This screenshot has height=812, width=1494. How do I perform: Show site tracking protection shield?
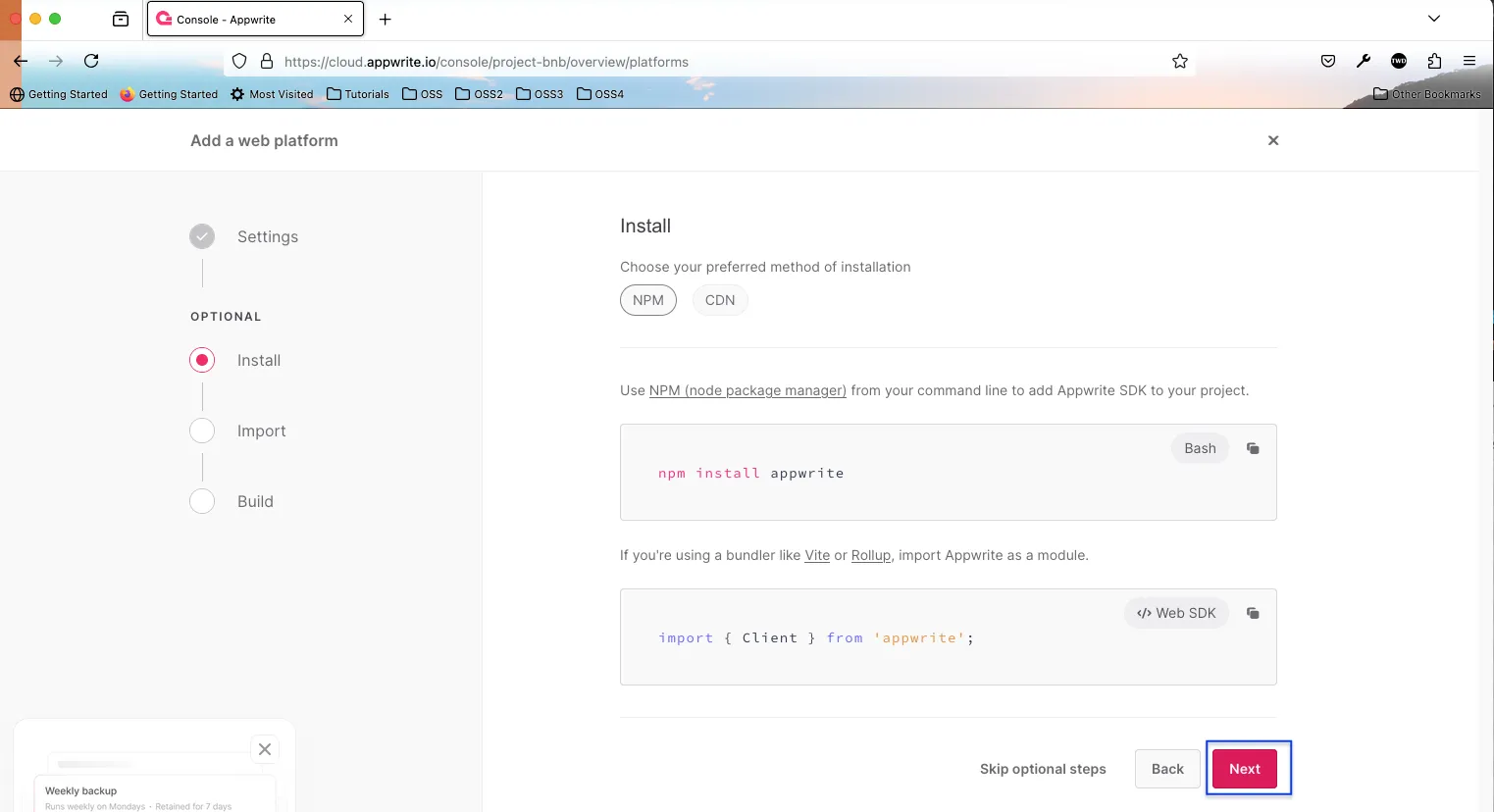[239, 61]
